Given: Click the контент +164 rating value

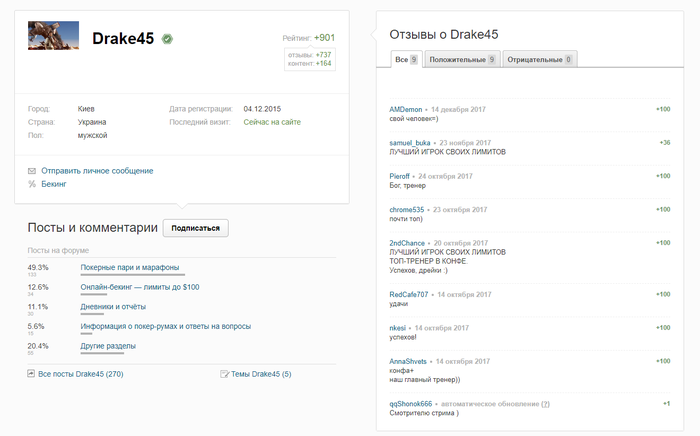Looking at the screenshot, I should coord(323,63).
